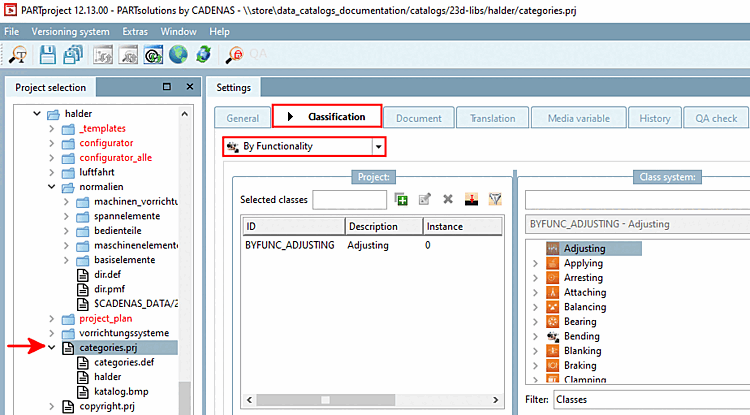The height and width of the screenshot is (415, 750).
Task: Click the first grayed document toolbar icon
Action: point(103,55)
